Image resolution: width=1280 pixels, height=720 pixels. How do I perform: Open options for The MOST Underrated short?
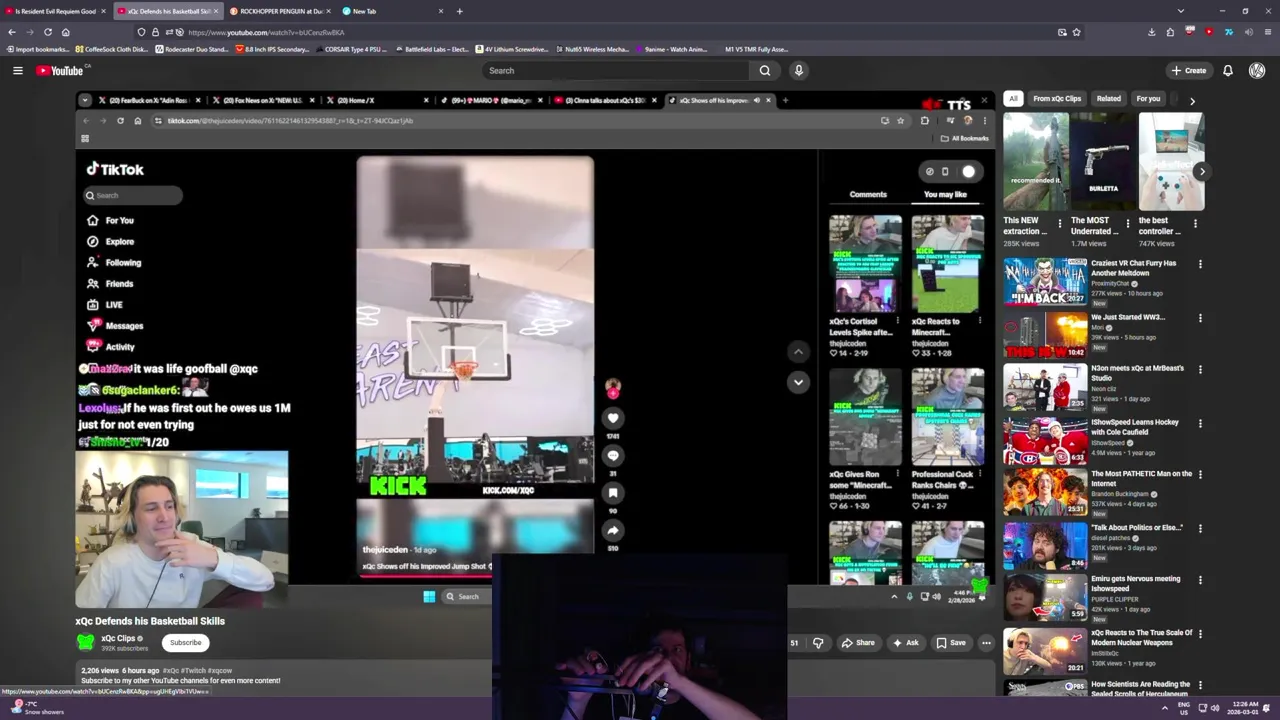click(1128, 223)
